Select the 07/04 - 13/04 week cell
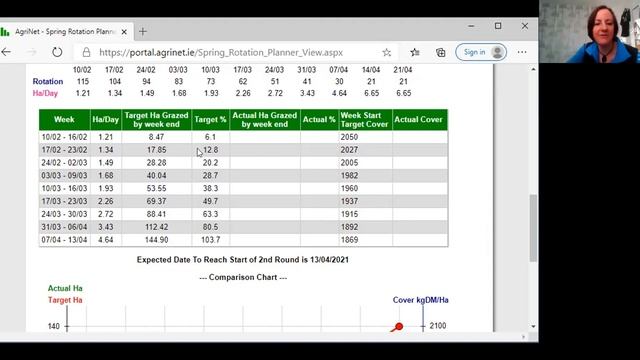The width and height of the screenshot is (640, 360). [x=64, y=240]
